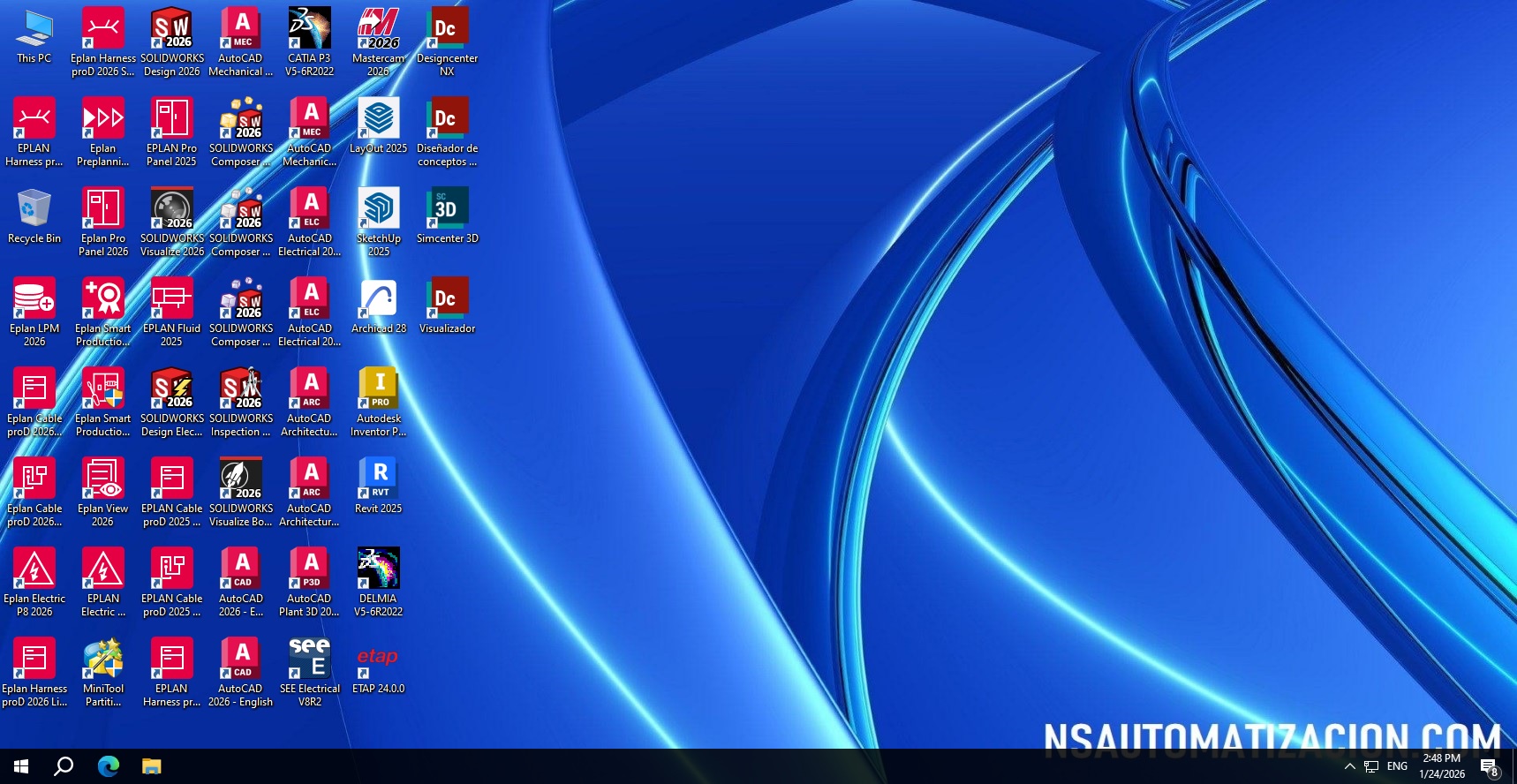Image resolution: width=1517 pixels, height=784 pixels.
Task: Open the Windows Start menu
Action: coord(21,766)
